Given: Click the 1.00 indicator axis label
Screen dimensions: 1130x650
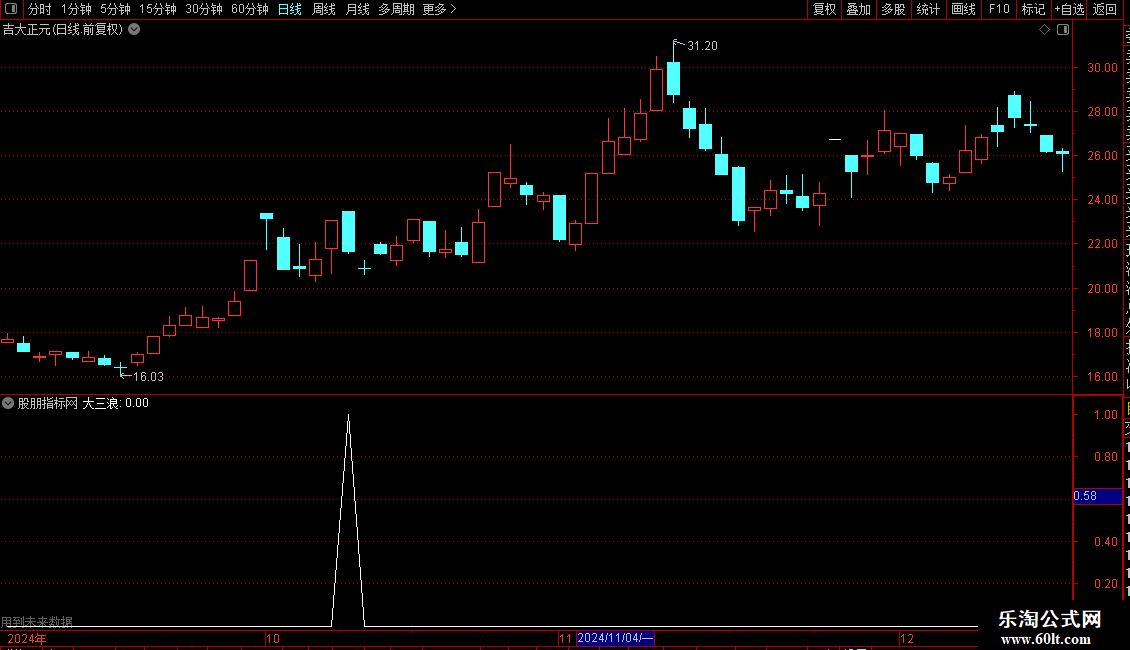Looking at the screenshot, I should click(1105, 415).
